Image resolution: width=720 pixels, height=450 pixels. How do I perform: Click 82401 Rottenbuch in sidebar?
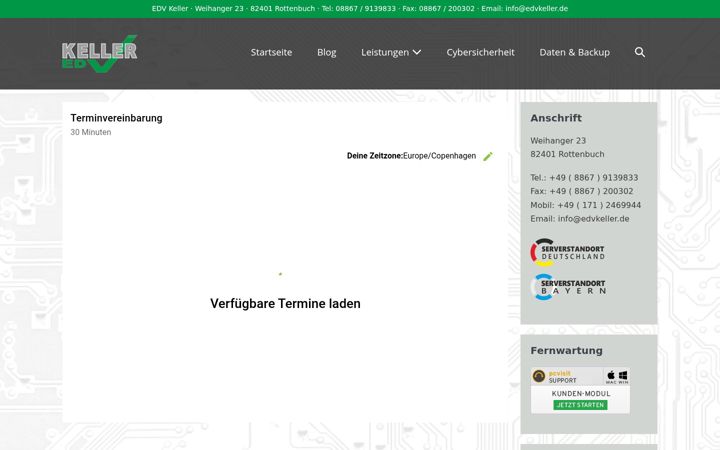pos(567,154)
